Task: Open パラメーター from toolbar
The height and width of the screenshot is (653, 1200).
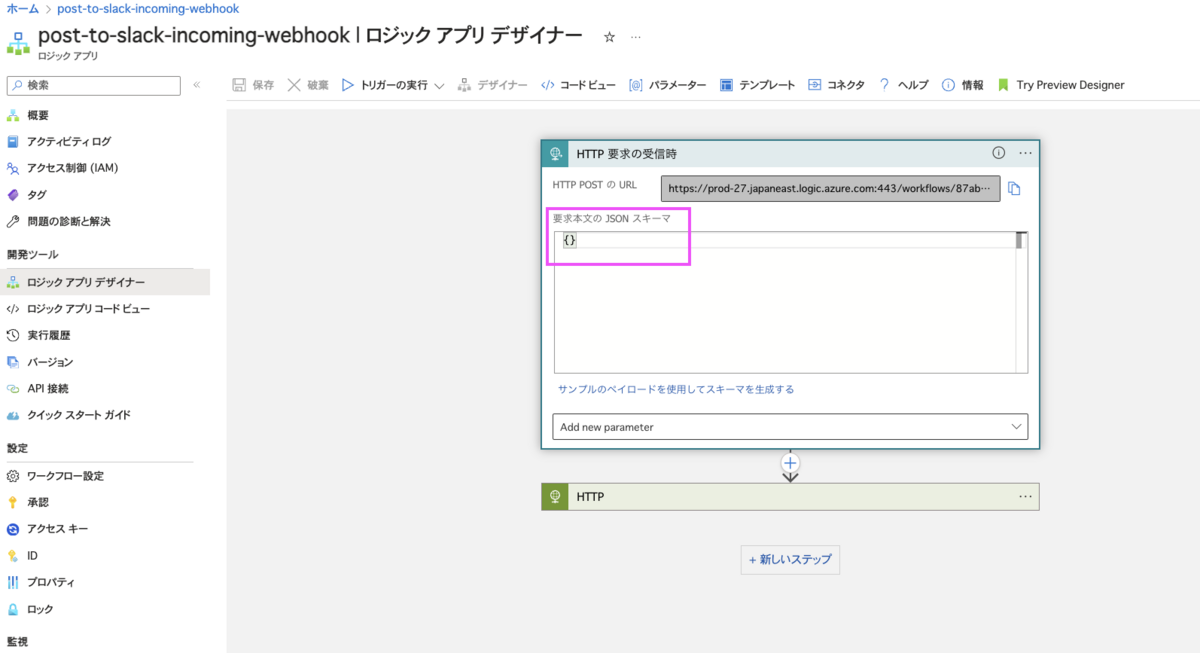Action: point(667,85)
